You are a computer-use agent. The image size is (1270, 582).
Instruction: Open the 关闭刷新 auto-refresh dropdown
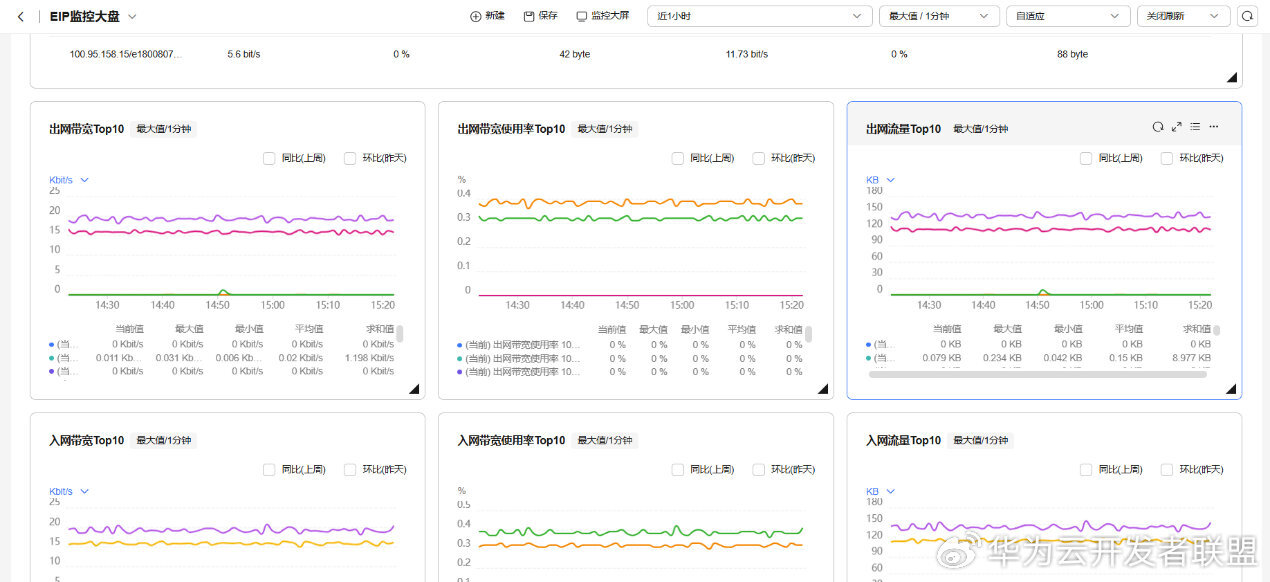1184,16
